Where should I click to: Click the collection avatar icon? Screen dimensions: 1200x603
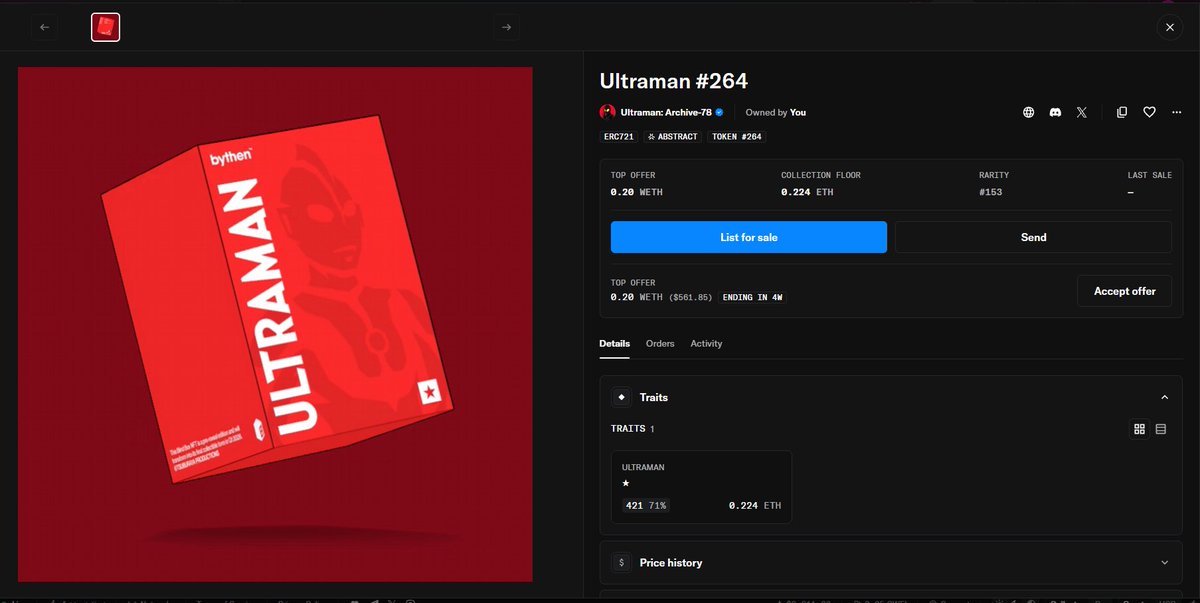(x=607, y=112)
